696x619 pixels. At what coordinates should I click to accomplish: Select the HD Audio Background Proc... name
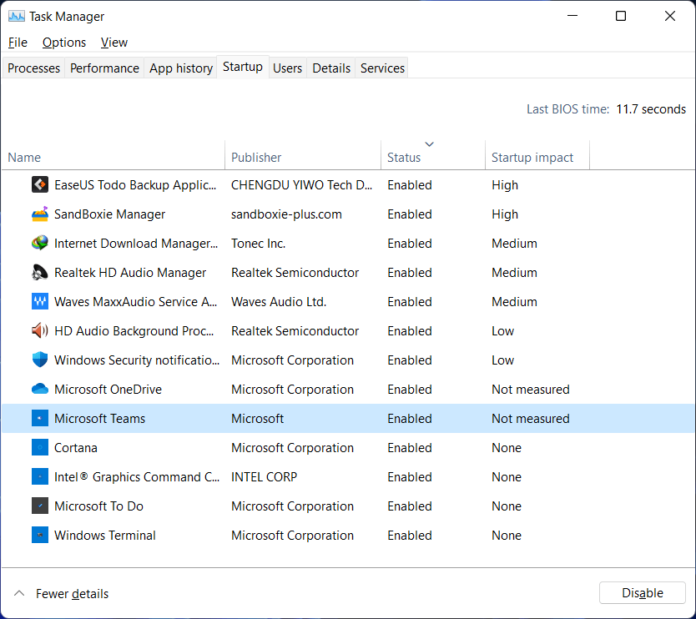(134, 331)
